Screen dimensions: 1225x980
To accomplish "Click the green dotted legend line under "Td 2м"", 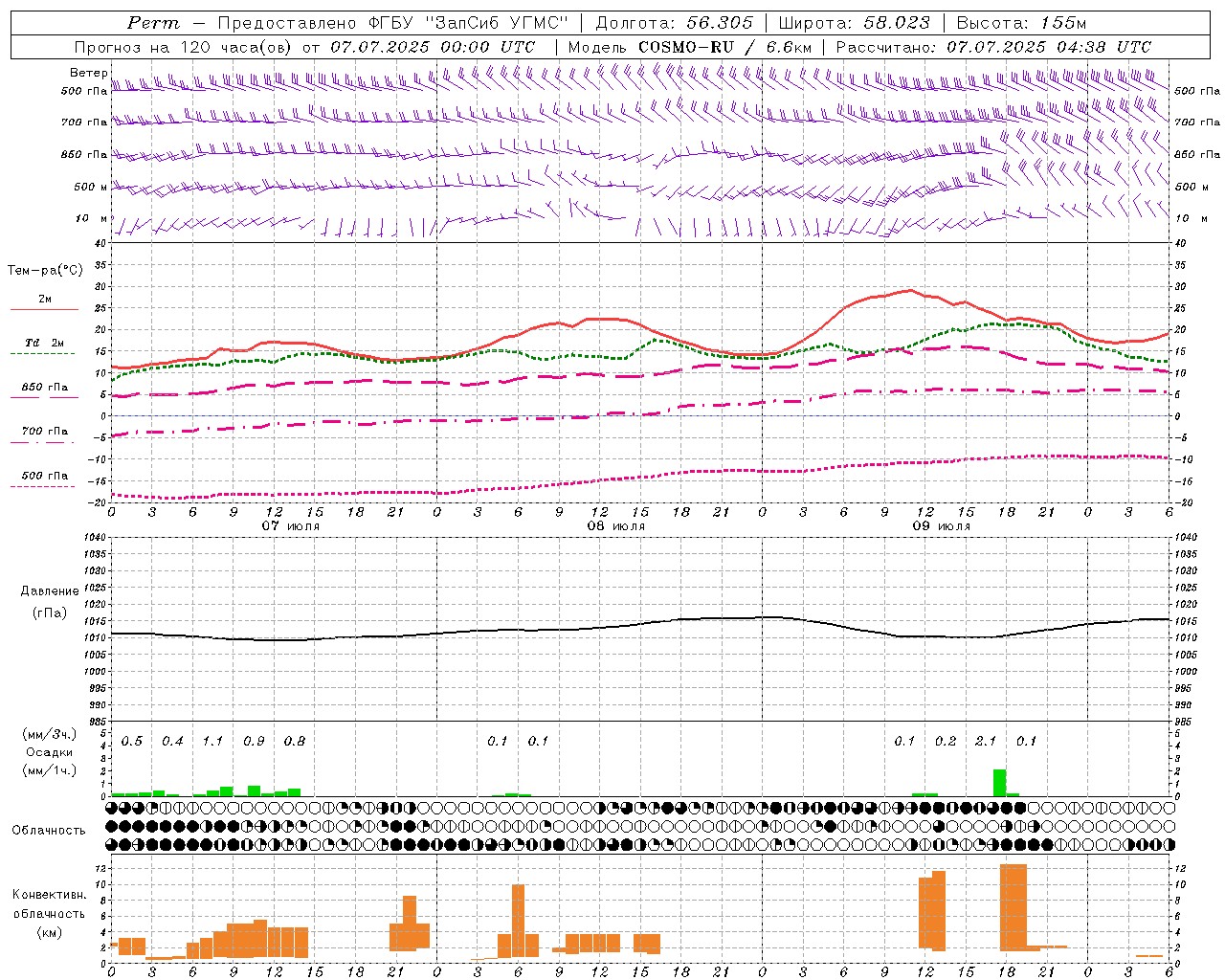I will tap(43, 353).
